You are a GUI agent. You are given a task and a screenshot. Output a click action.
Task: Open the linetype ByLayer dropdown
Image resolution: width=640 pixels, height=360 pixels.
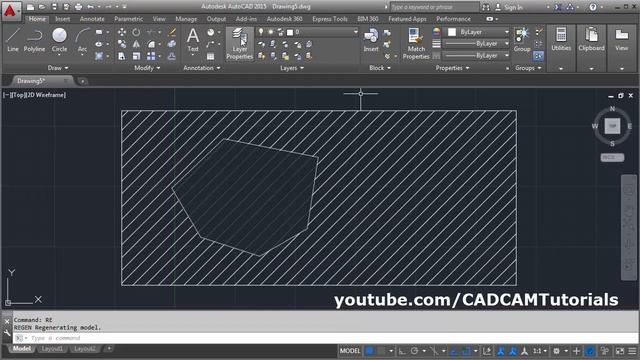(476, 56)
